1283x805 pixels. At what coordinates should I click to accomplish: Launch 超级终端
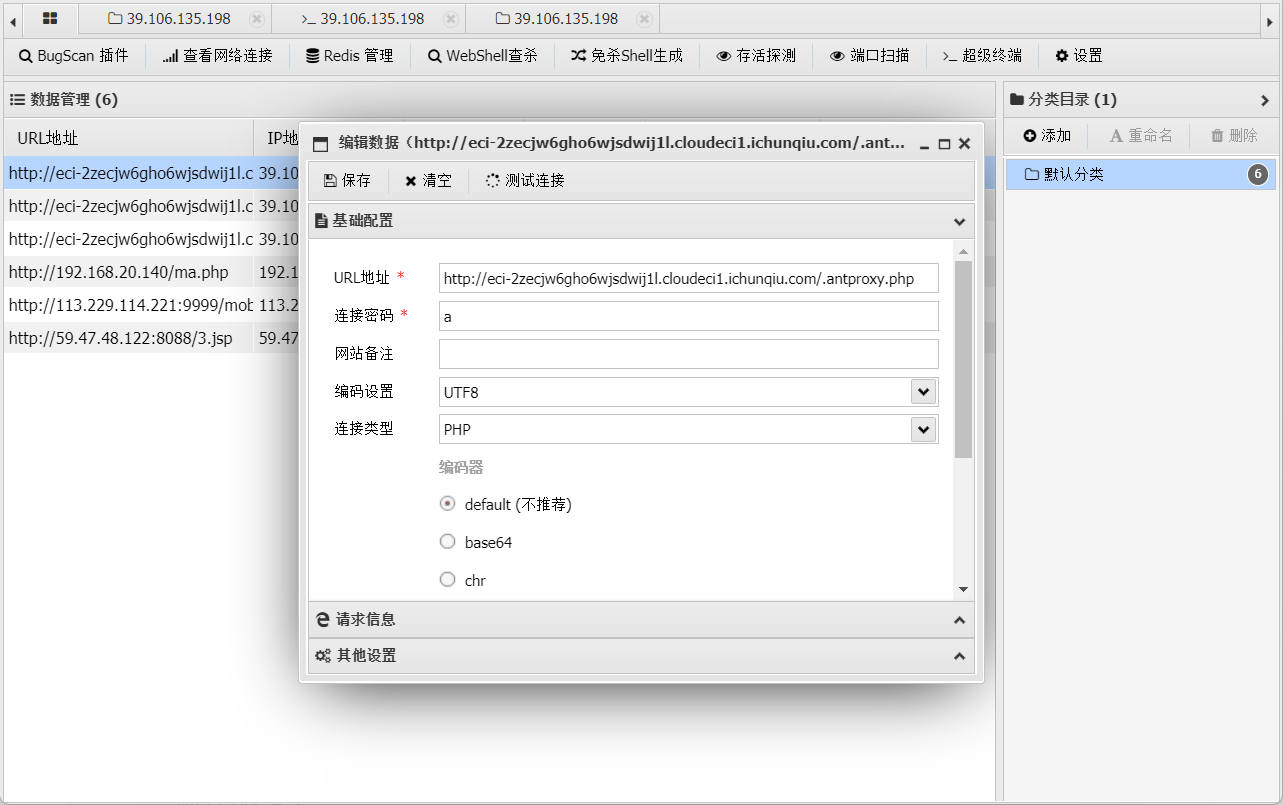point(982,56)
